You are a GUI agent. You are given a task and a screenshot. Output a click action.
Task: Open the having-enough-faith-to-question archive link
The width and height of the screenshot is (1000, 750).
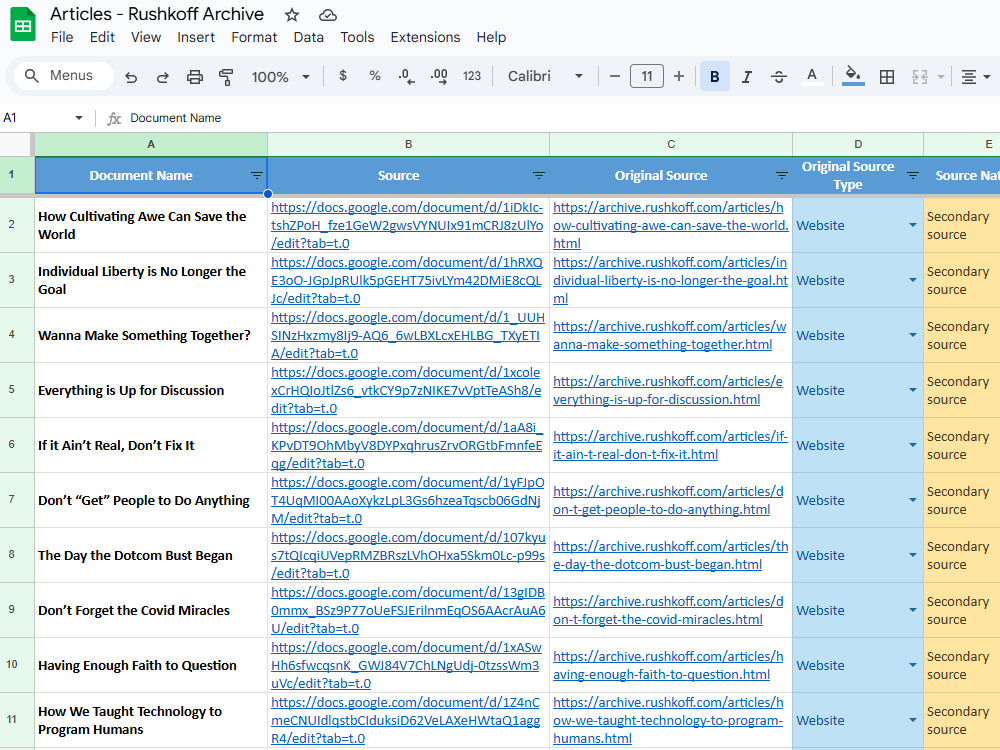coord(668,665)
